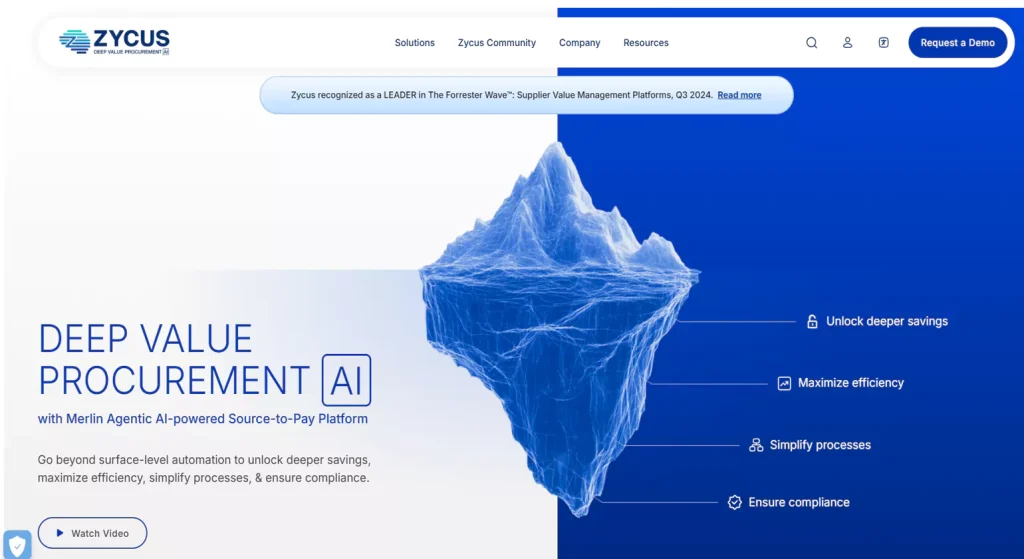Click the Watch Video button
The height and width of the screenshot is (559, 1024).
(92, 533)
